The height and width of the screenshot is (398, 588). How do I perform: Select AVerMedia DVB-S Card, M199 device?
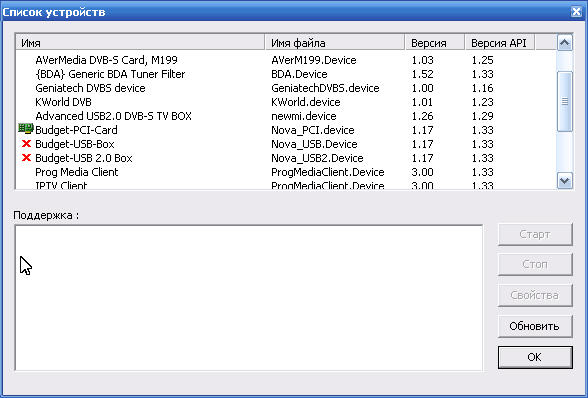pos(106,60)
